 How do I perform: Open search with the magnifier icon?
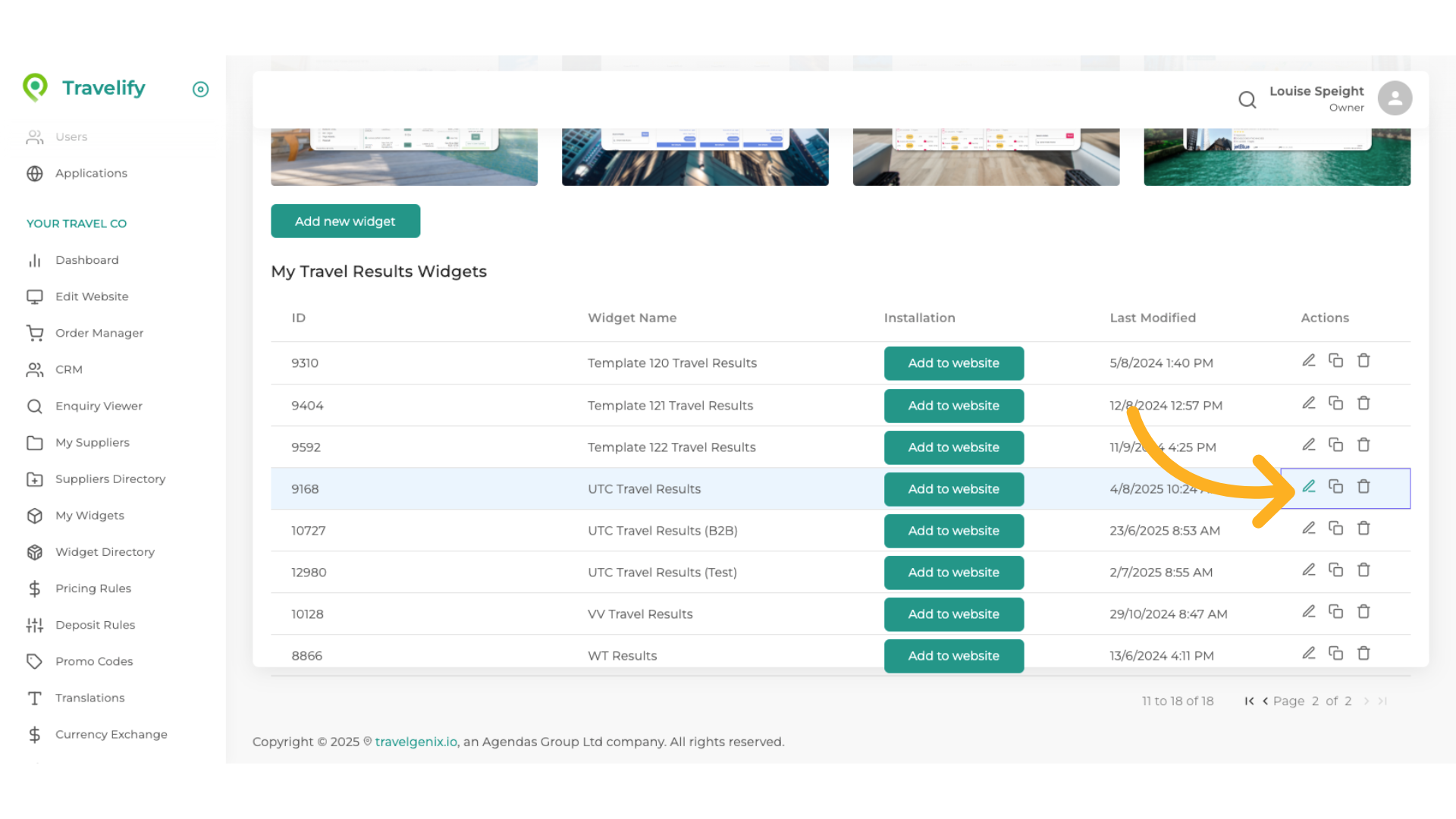tap(1247, 99)
